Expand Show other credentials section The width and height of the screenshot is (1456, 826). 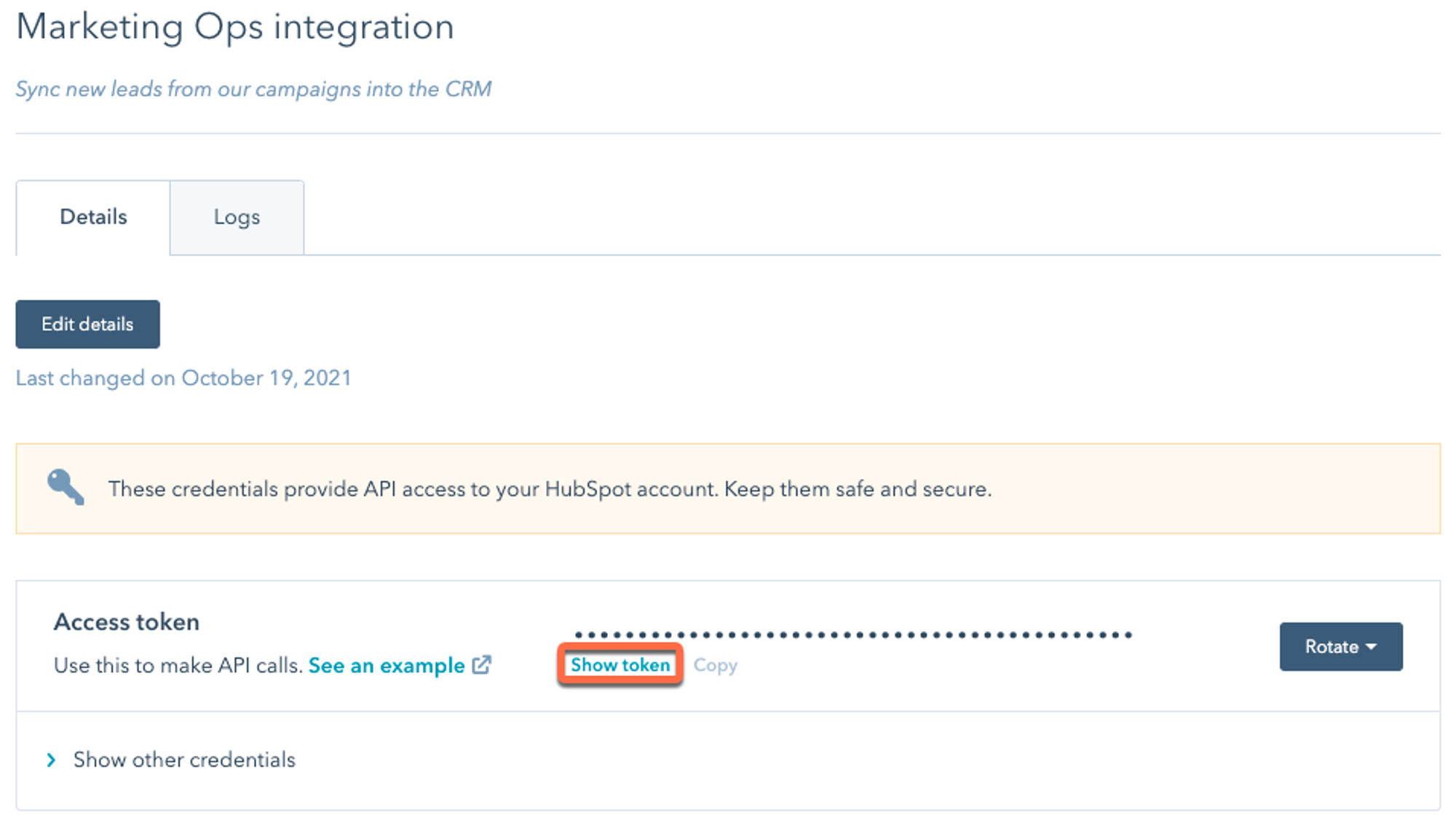(x=184, y=760)
